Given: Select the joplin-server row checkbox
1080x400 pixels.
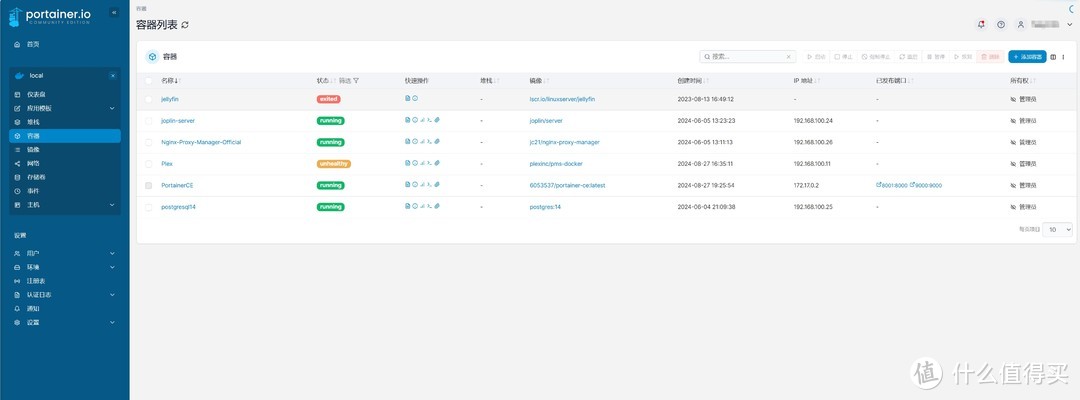Looking at the screenshot, I should pos(148,120).
